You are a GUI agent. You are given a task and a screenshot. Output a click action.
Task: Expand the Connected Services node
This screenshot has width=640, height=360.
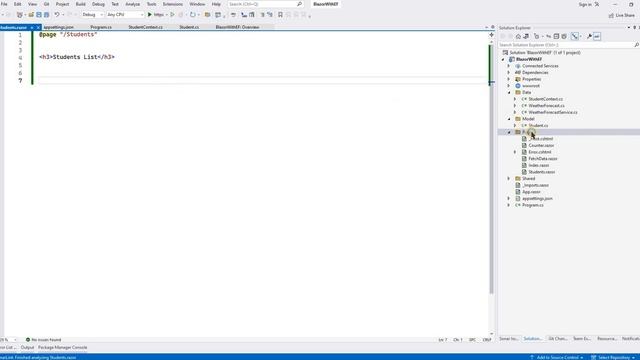click(x=509, y=66)
